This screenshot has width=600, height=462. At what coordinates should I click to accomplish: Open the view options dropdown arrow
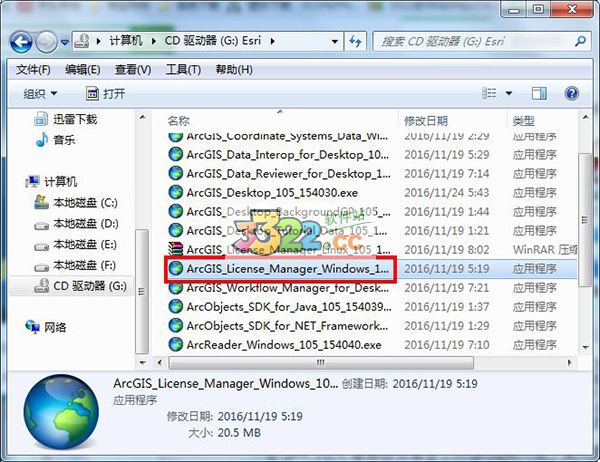pos(509,93)
